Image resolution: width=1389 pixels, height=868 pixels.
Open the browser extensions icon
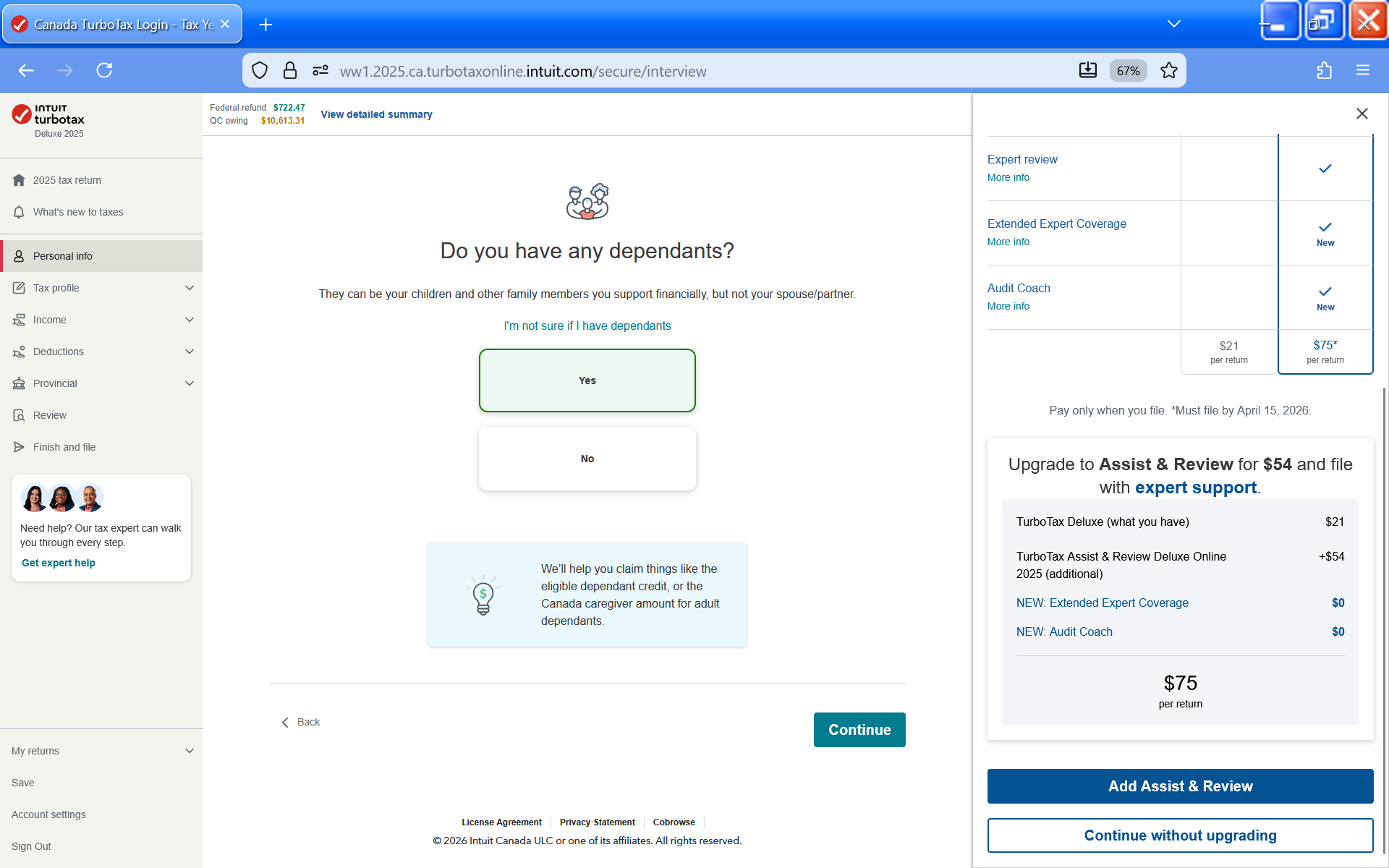coord(1324,70)
